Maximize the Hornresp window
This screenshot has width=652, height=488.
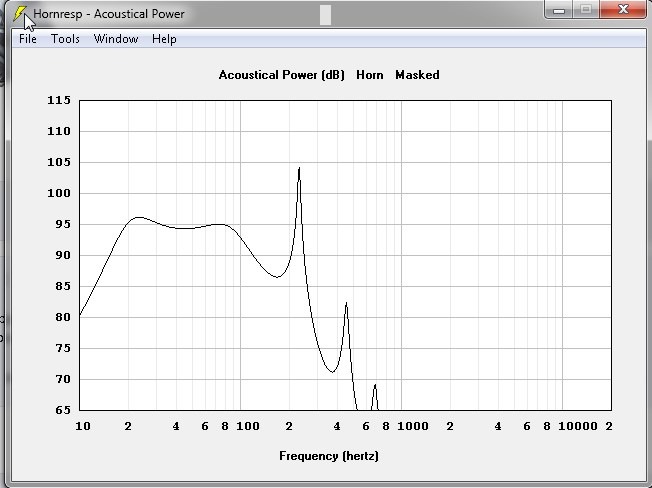(586, 10)
